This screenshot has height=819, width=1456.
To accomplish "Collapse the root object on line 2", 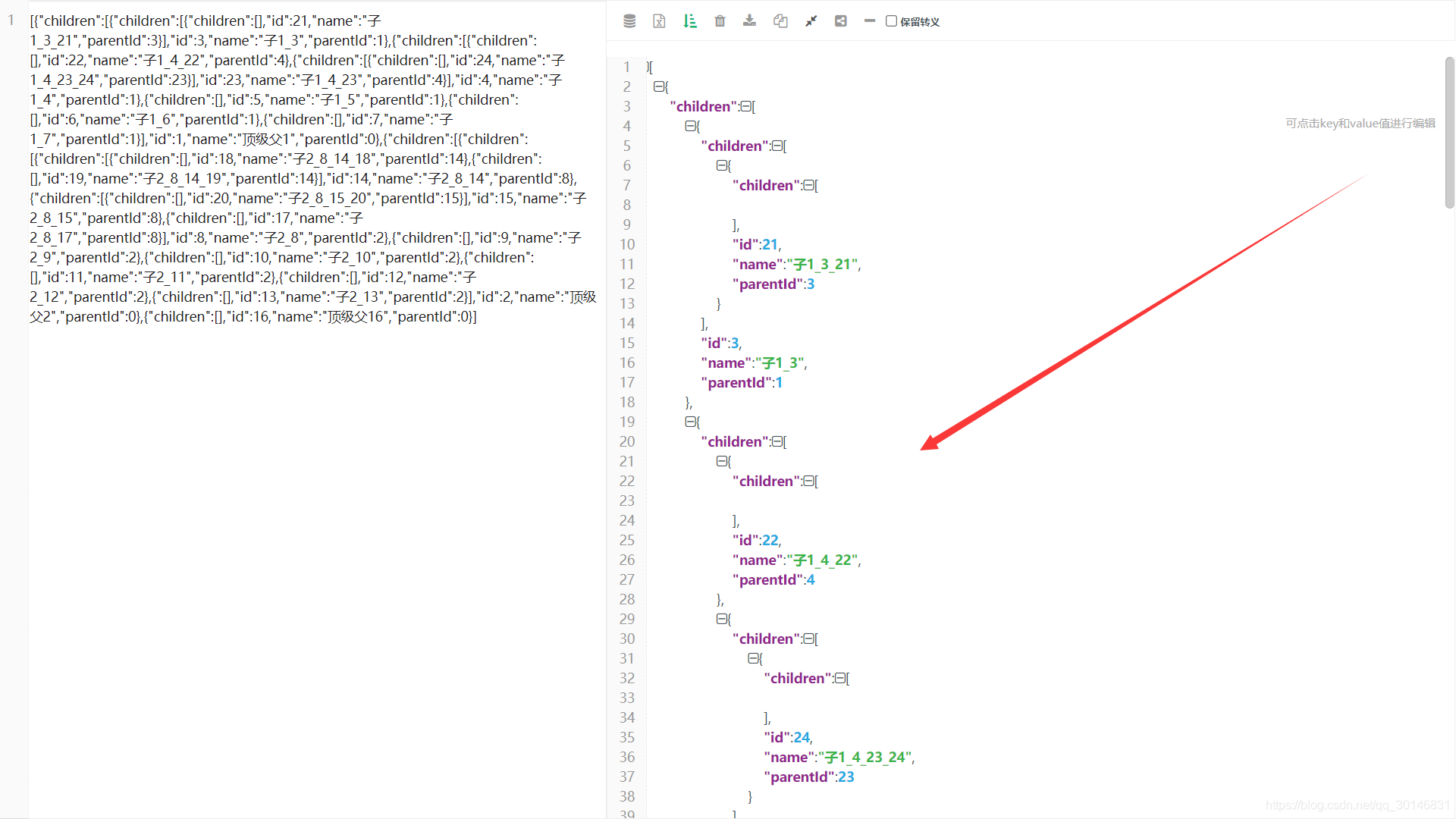I will click(658, 86).
